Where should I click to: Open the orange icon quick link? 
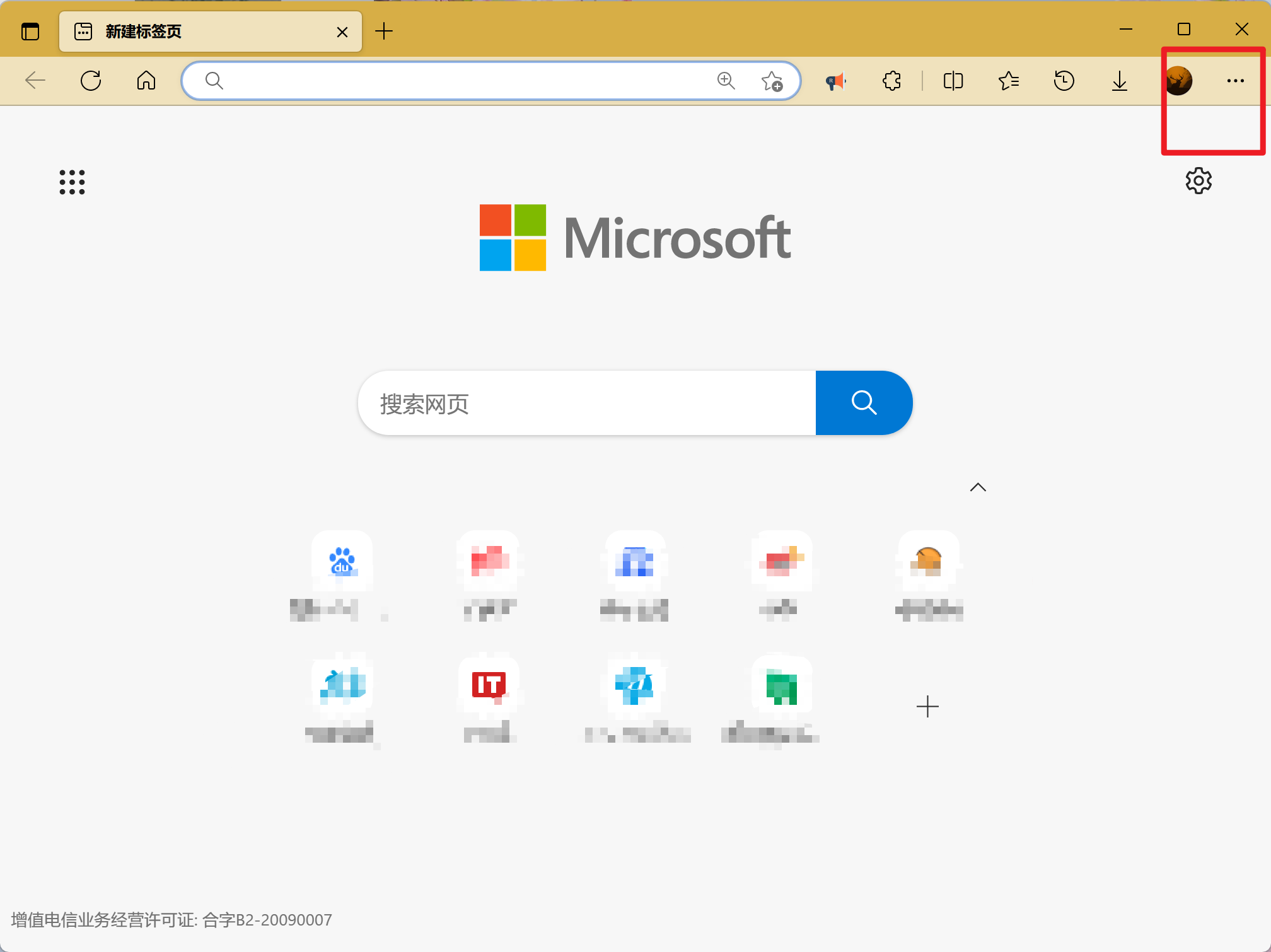[x=928, y=561]
